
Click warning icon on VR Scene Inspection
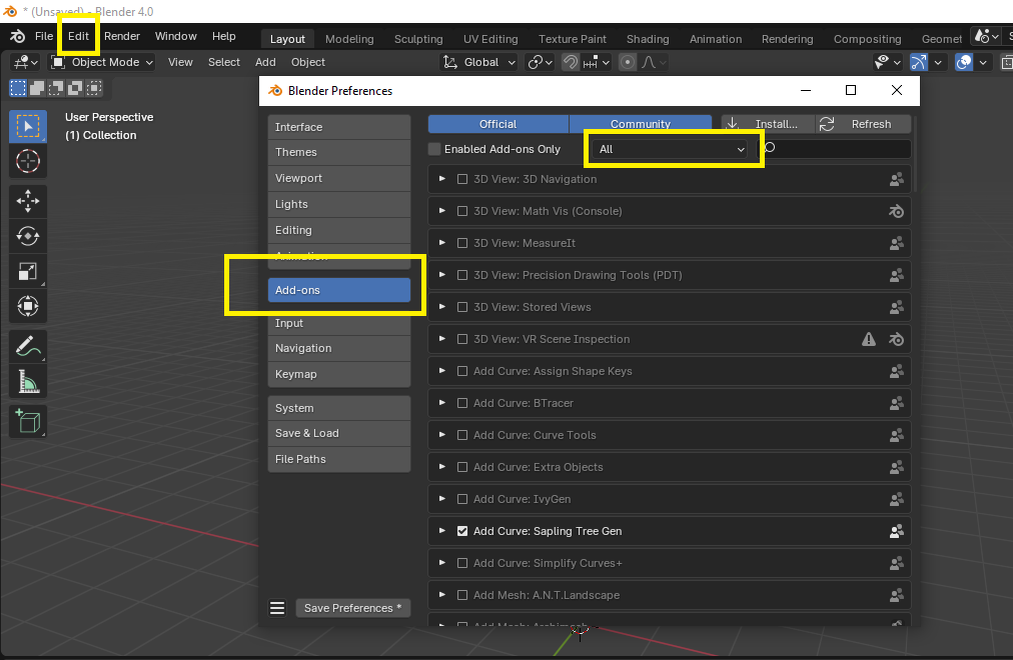tap(868, 339)
